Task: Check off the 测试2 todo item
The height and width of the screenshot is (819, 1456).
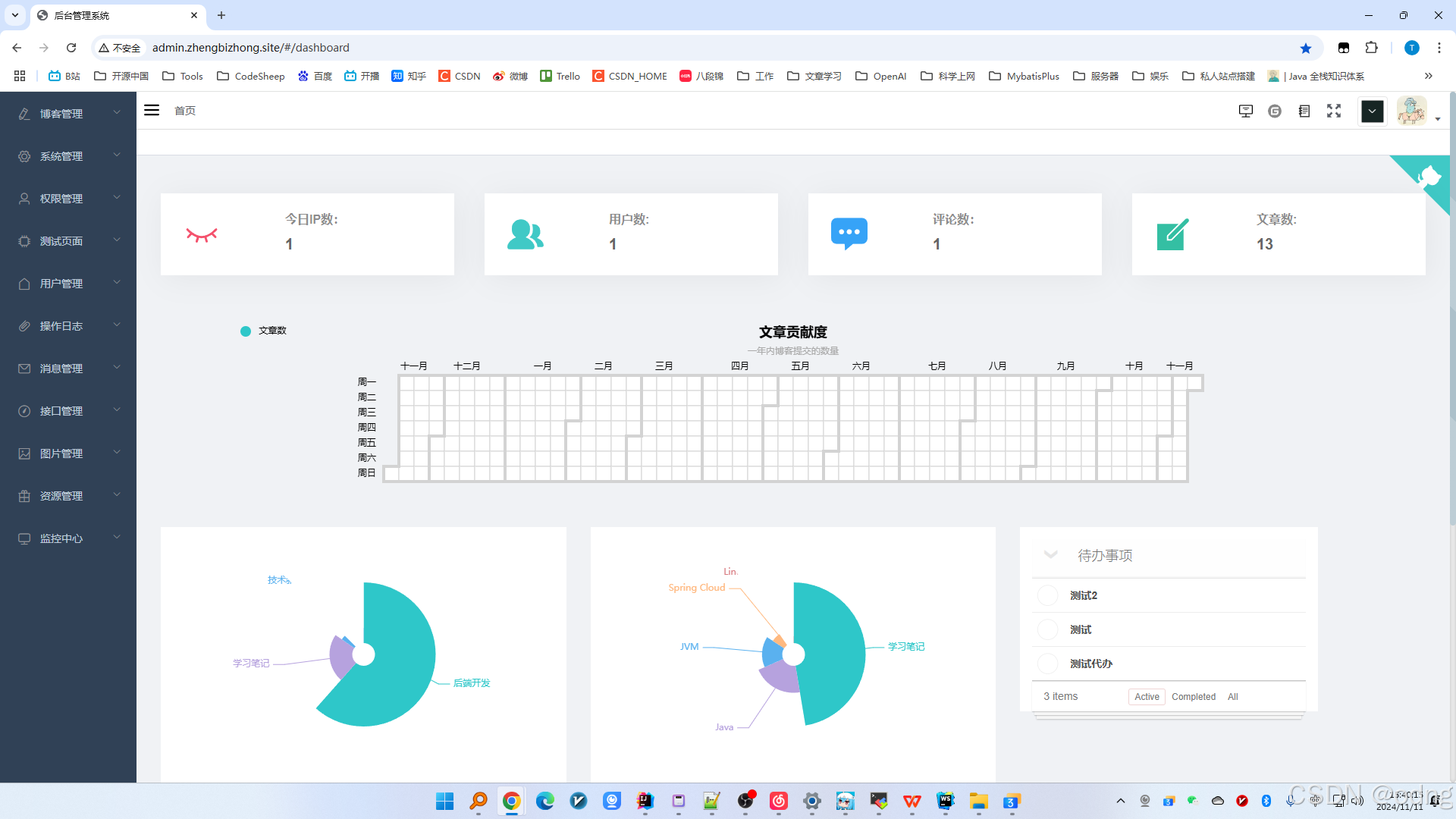Action: (1047, 595)
